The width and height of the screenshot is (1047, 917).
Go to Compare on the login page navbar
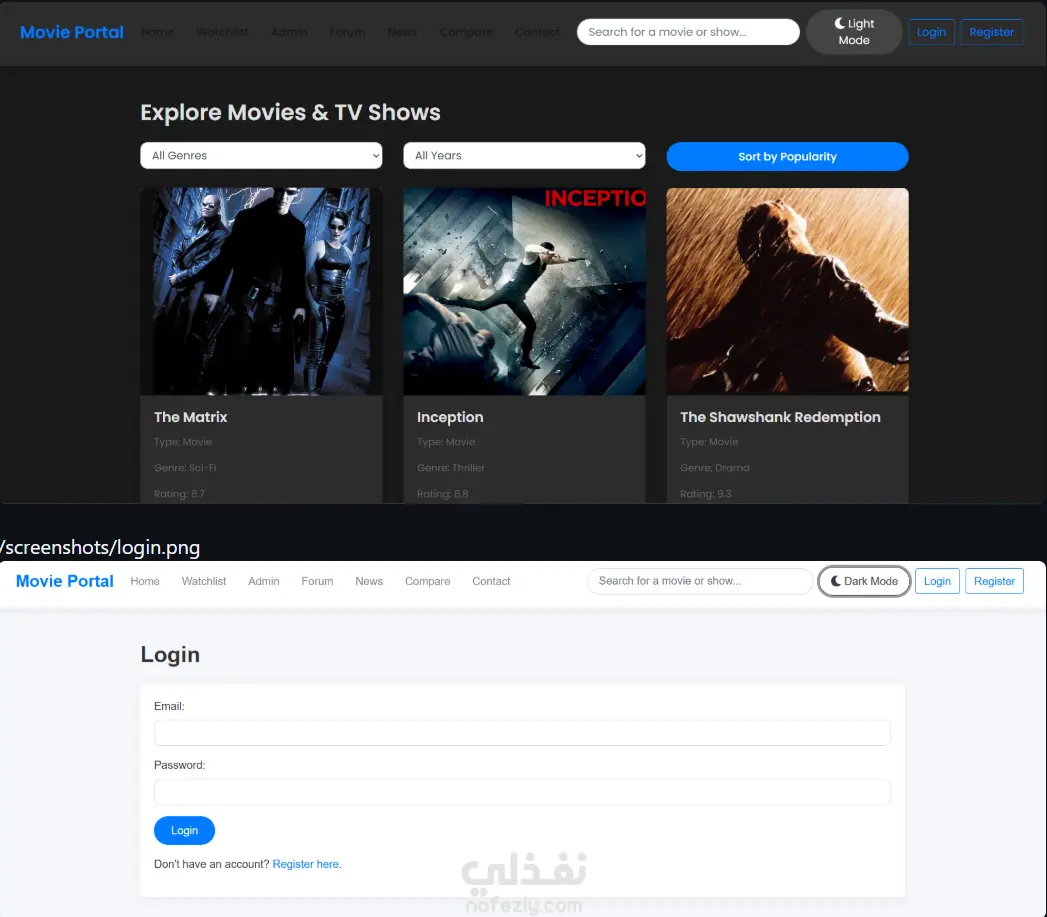427,581
